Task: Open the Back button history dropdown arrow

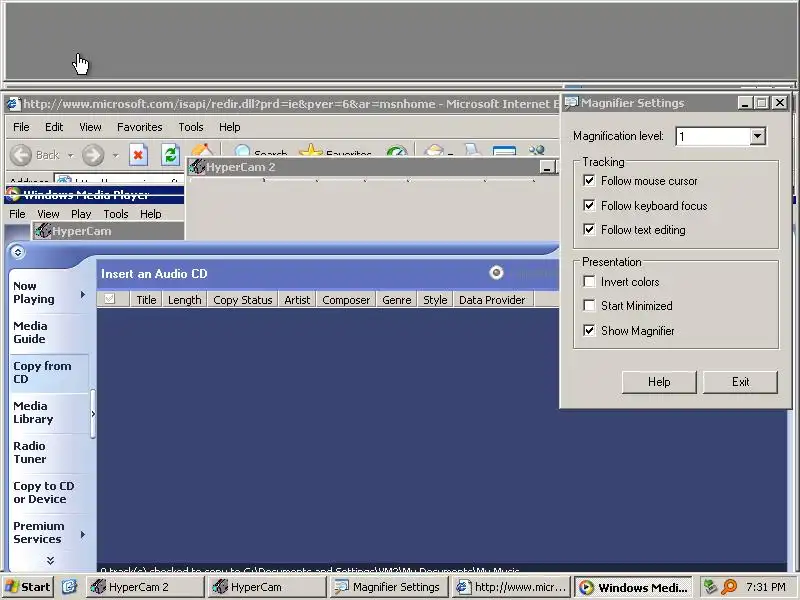Action: click(70, 155)
